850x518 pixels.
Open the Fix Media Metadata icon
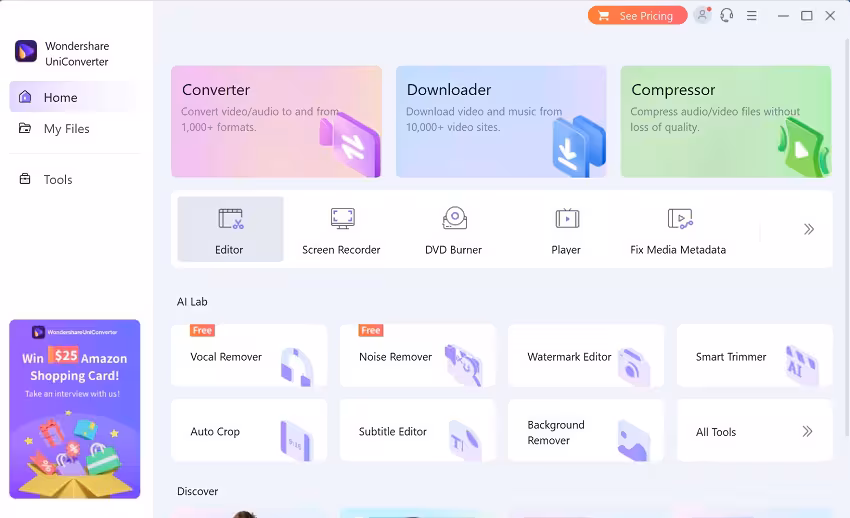coord(680,219)
